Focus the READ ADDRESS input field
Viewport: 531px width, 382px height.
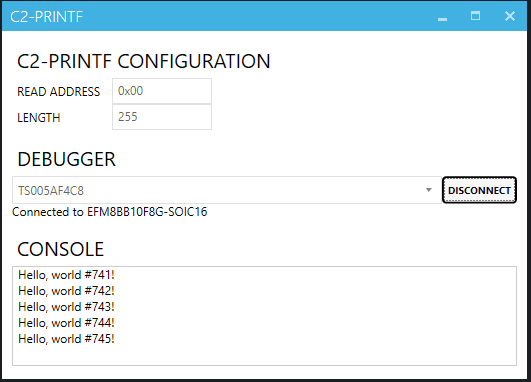point(162,91)
